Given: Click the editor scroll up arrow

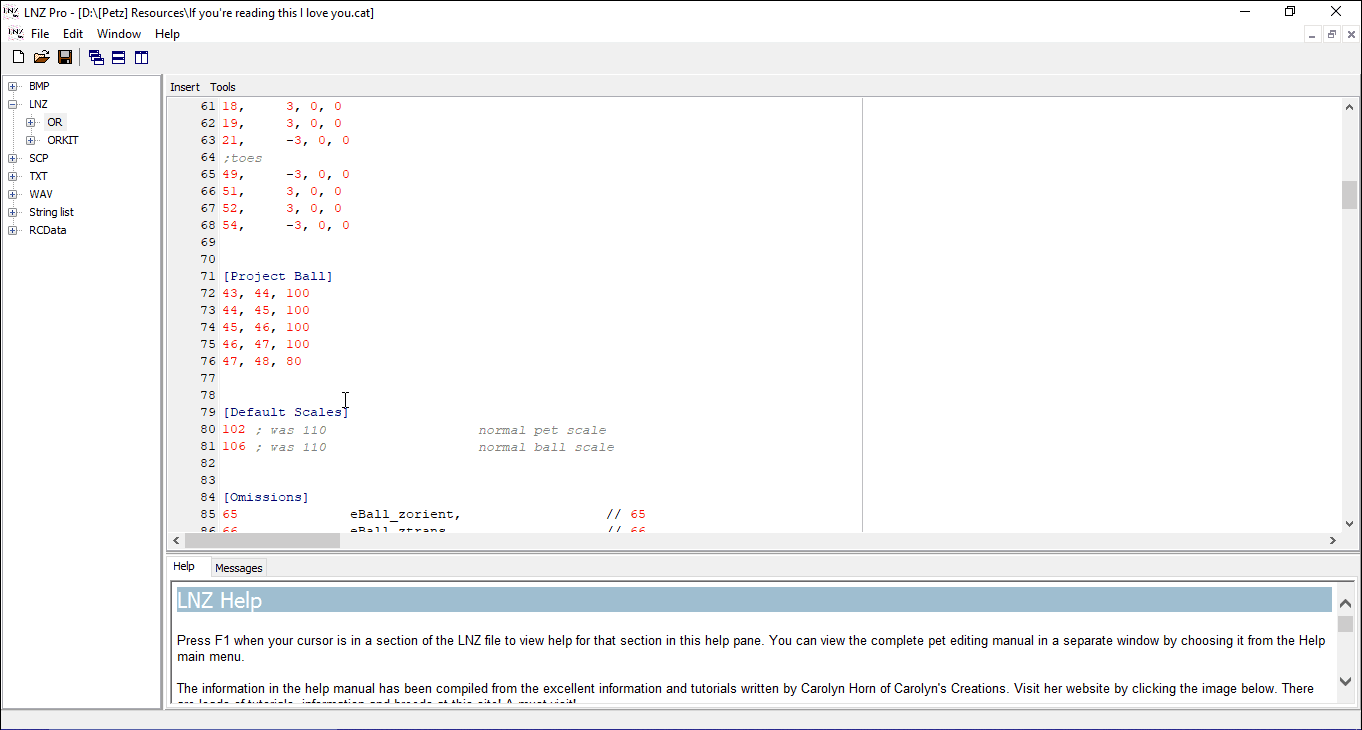Looking at the screenshot, I should 1349,107.
